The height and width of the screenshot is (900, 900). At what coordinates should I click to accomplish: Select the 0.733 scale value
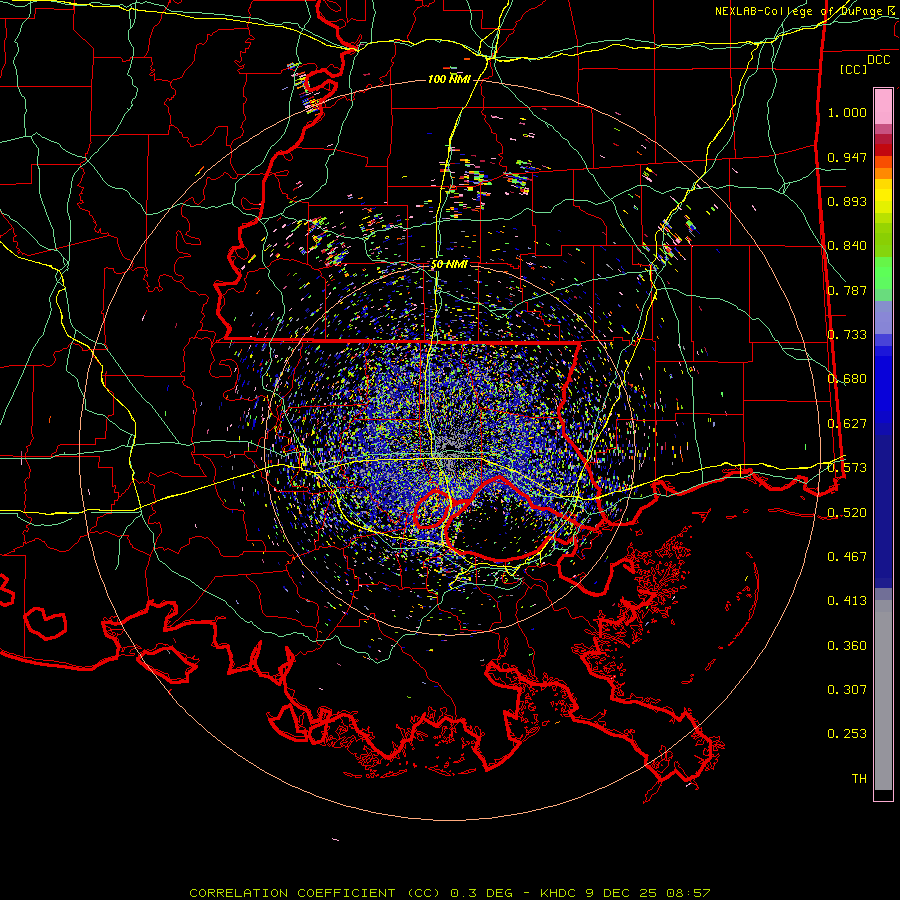click(x=847, y=335)
